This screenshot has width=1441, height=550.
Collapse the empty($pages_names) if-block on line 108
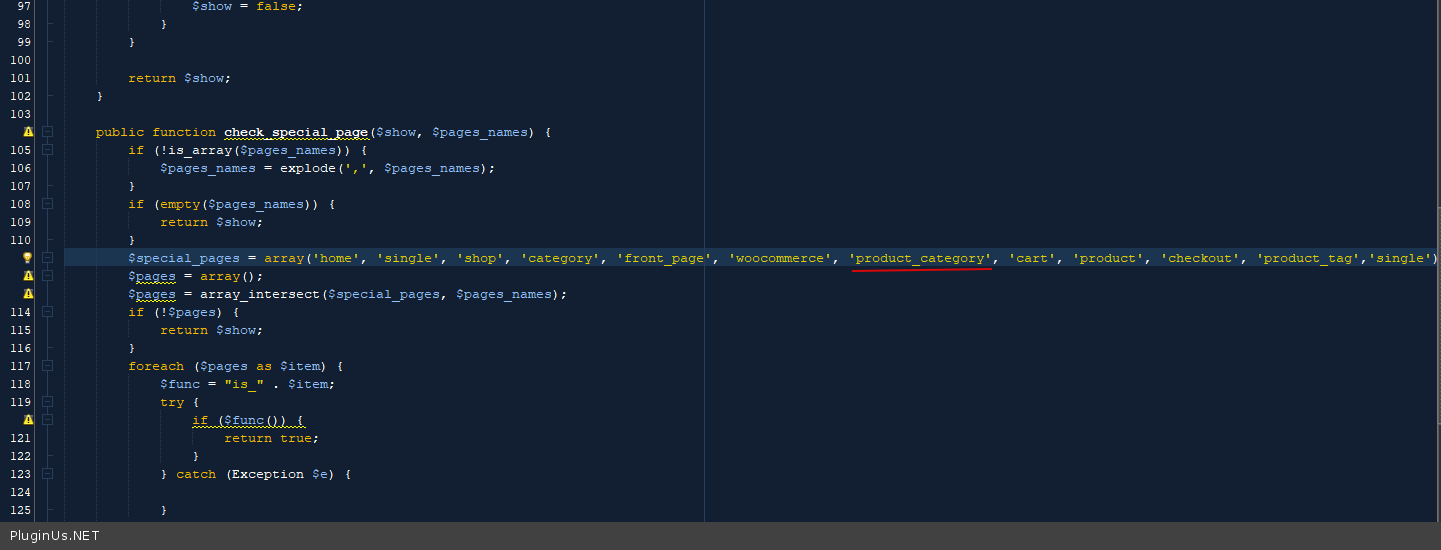pos(47,204)
